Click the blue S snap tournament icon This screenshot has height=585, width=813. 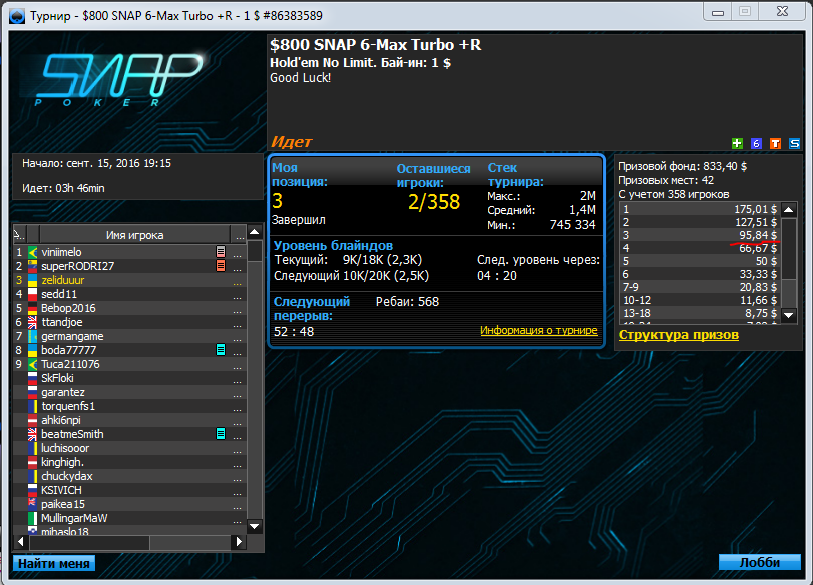pyautogui.click(x=794, y=144)
